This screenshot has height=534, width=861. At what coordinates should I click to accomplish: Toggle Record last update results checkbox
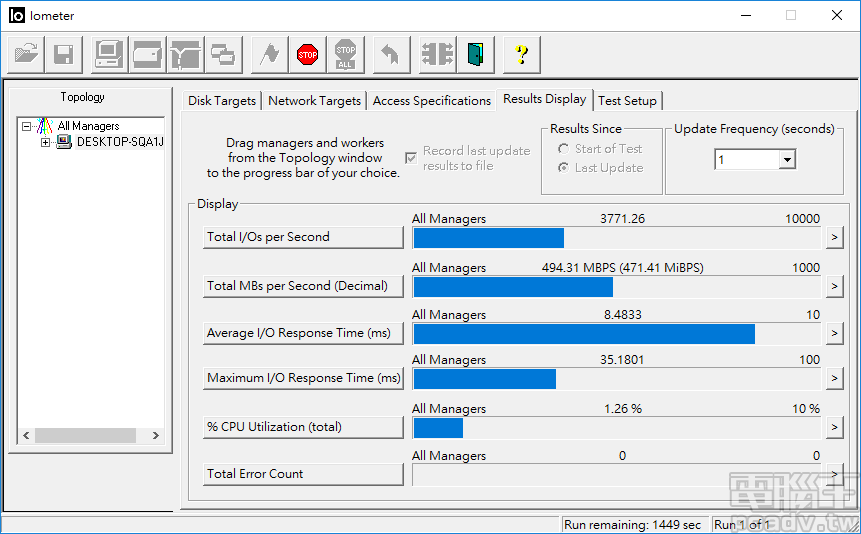(x=411, y=158)
